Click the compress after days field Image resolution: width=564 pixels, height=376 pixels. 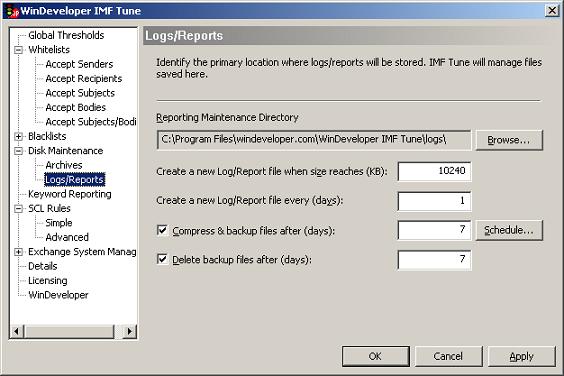pos(435,230)
